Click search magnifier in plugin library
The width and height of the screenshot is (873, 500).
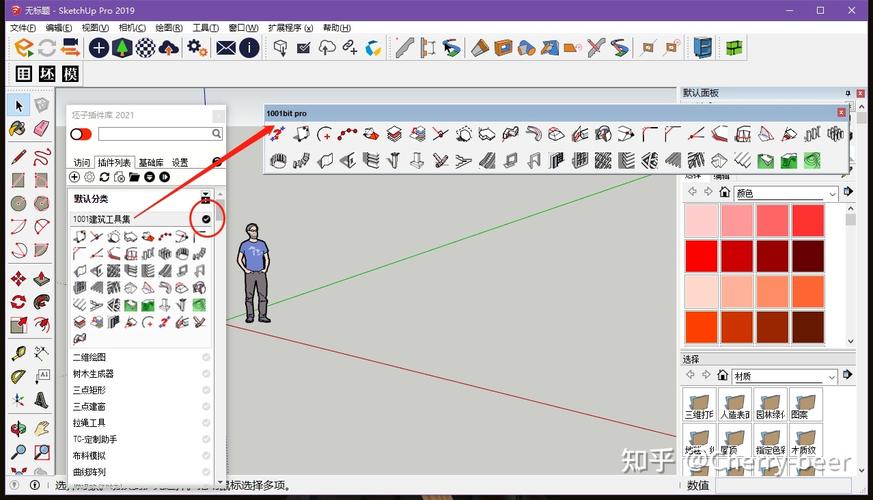(216, 134)
